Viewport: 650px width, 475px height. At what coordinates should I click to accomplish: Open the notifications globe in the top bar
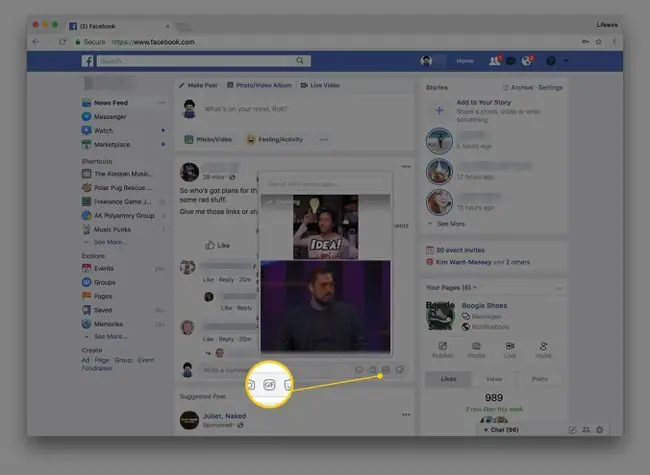(526, 61)
